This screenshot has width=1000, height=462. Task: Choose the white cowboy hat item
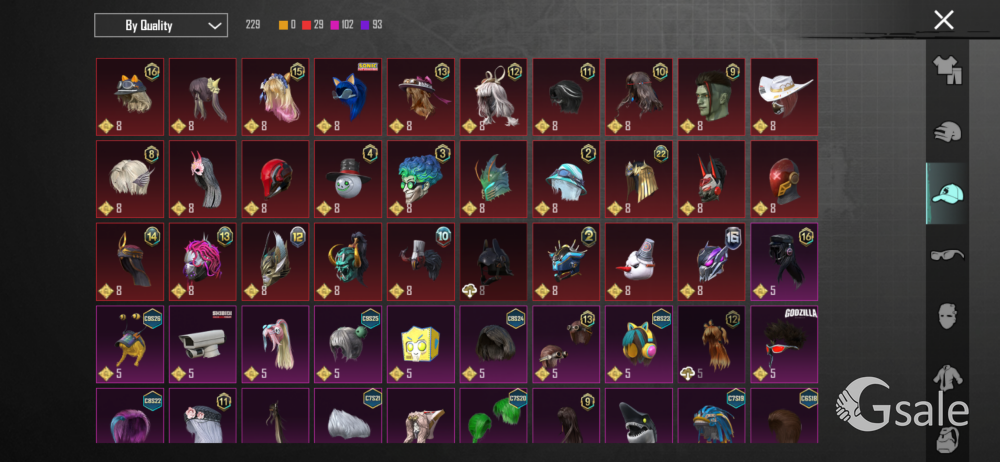coord(784,97)
